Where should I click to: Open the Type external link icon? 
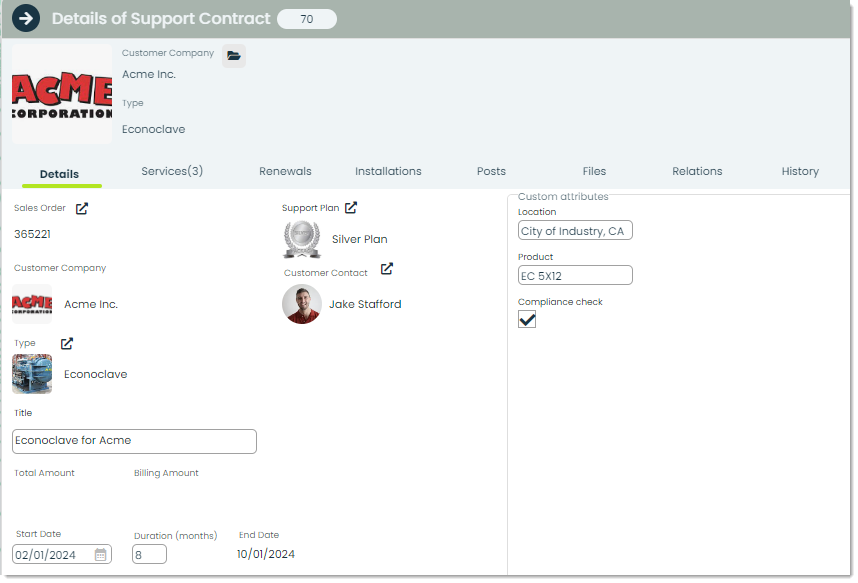(x=67, y=344)
